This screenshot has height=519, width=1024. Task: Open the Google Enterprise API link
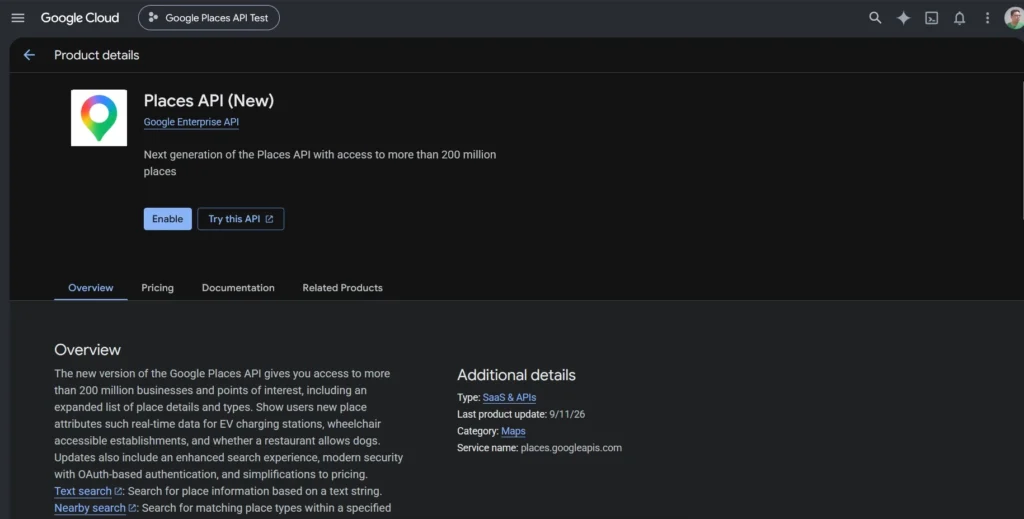[x=191, y=122]
